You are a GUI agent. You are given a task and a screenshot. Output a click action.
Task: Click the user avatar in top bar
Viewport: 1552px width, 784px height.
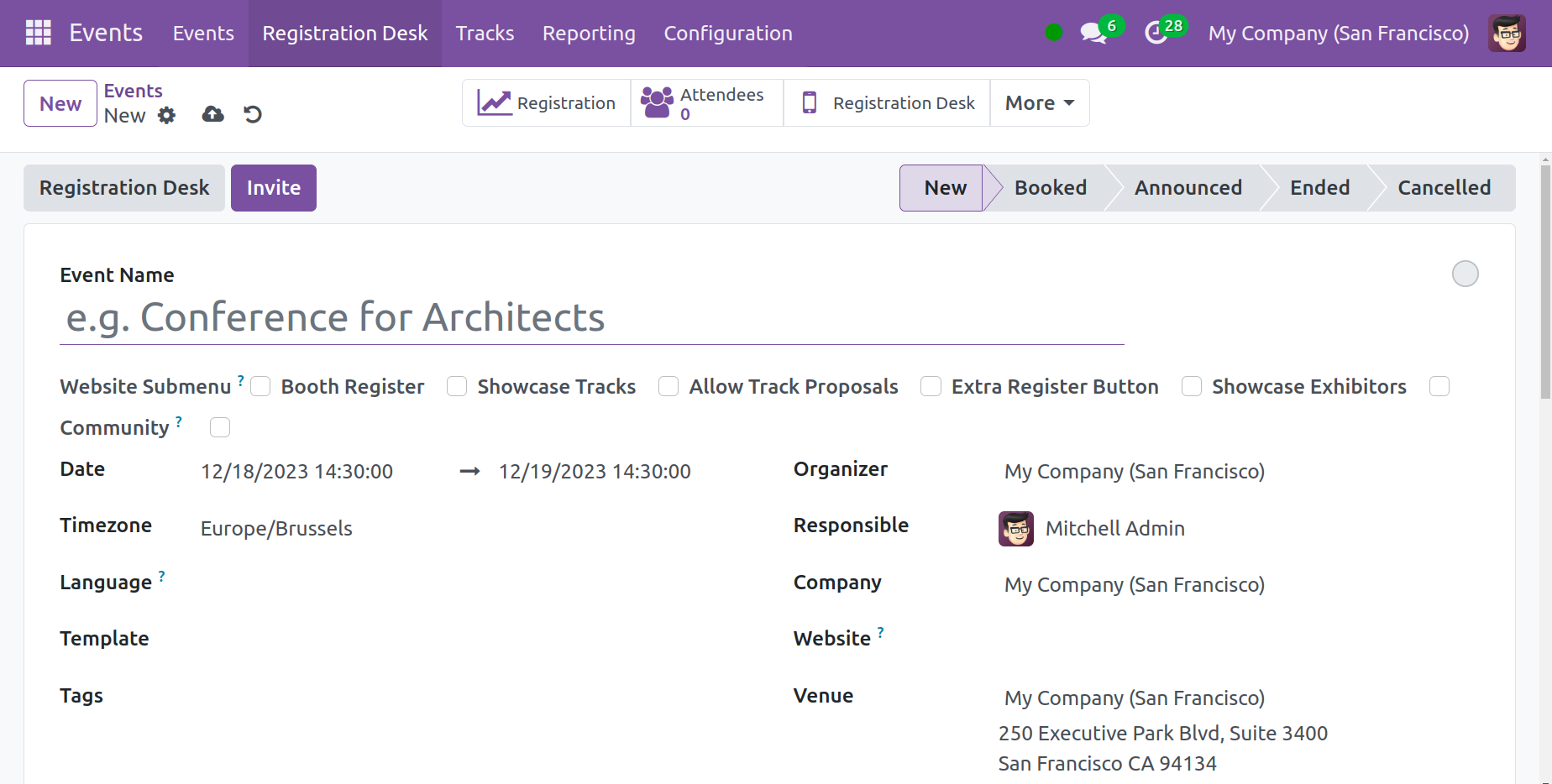point(1507,34)
